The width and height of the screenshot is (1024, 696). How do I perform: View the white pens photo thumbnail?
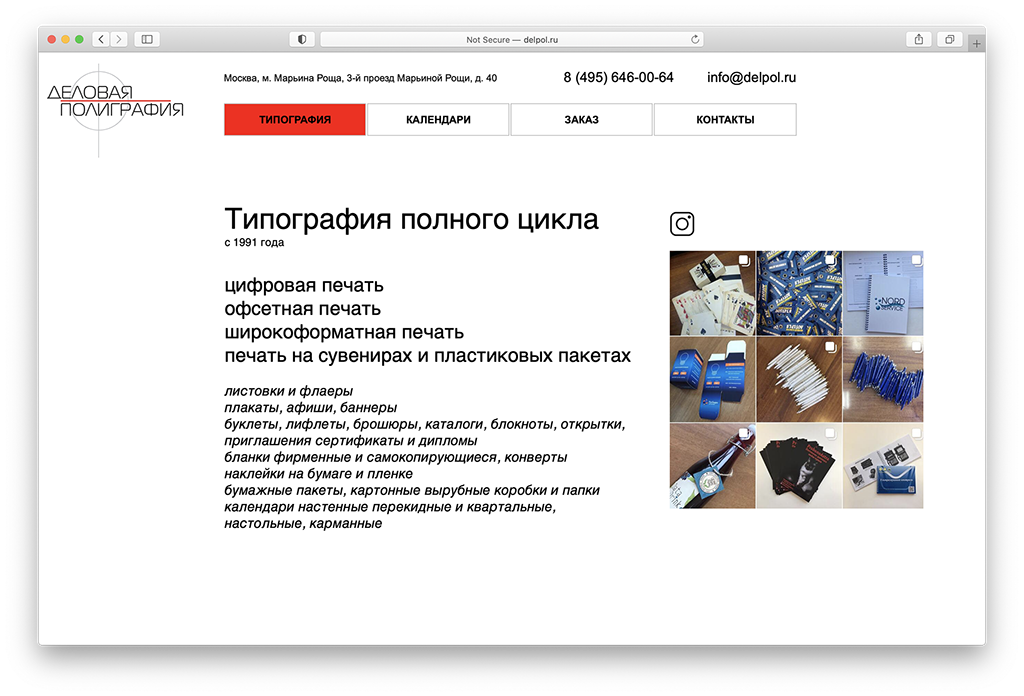798,379
